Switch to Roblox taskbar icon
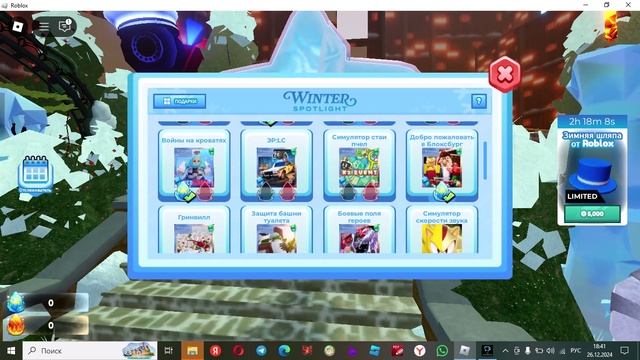The image size is (640, 360). 464,351
